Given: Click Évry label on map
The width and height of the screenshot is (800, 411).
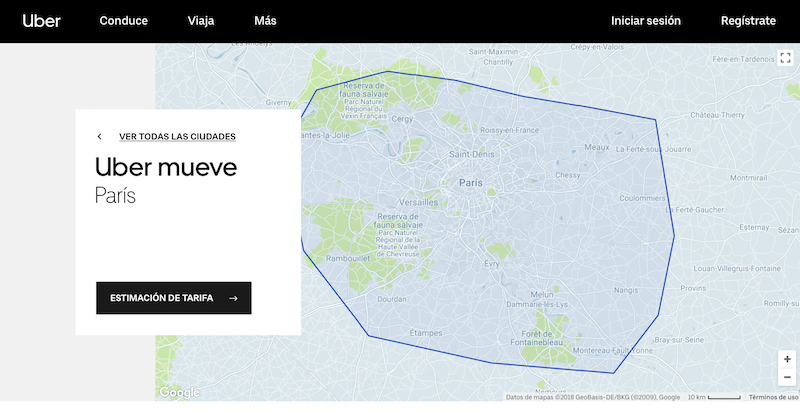Looking at the screenshot, I should click(492, 264).
